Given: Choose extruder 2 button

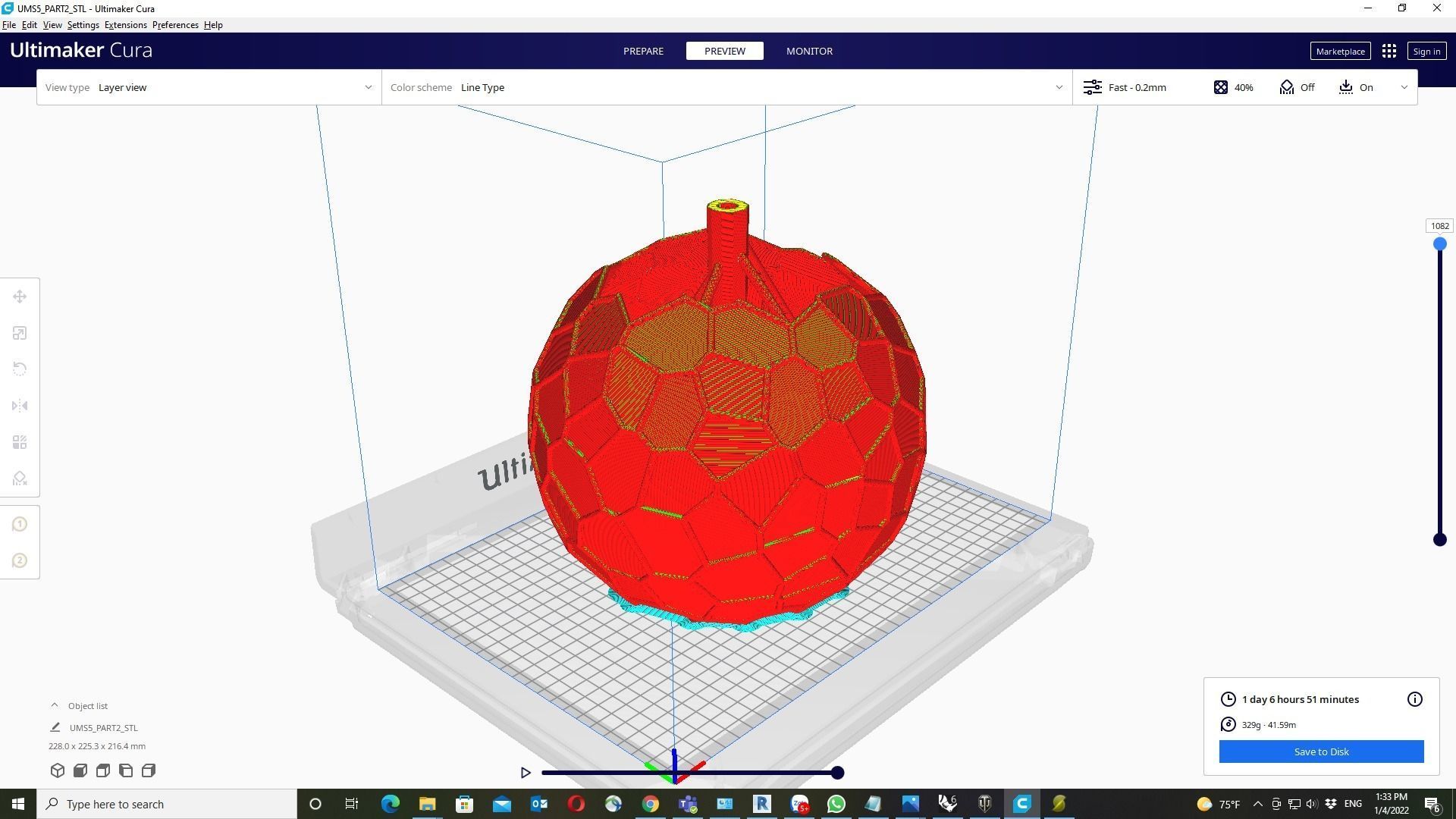Looking at the screenshot, I should coord(20,560).
